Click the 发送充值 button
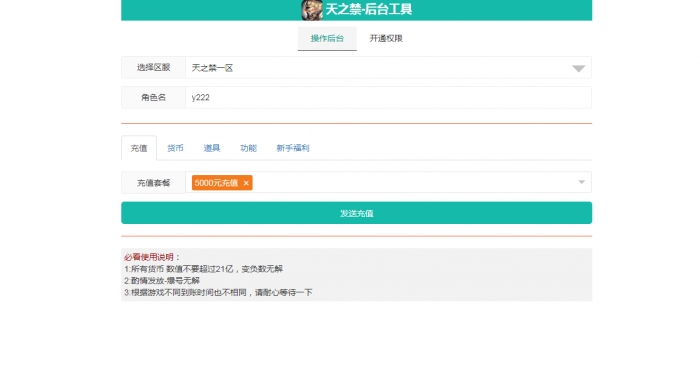Viewport: 700px width, 392px height. pos(357,213)
